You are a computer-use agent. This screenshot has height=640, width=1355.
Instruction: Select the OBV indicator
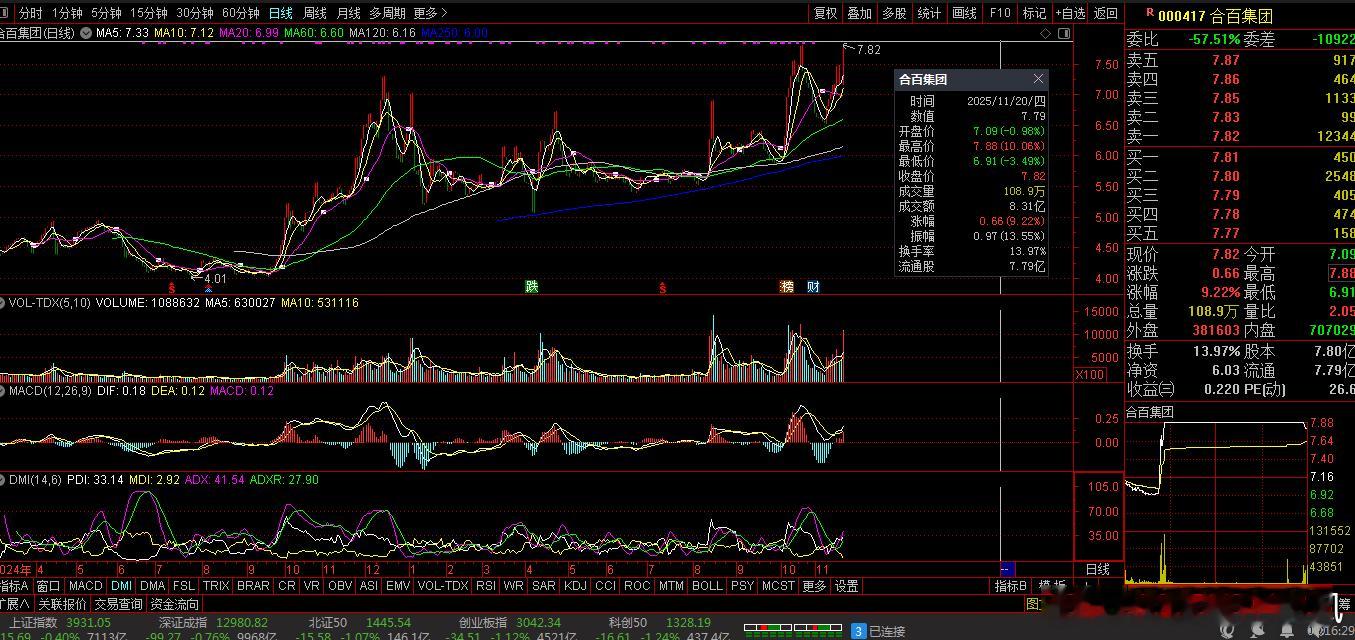pos(340,586)
